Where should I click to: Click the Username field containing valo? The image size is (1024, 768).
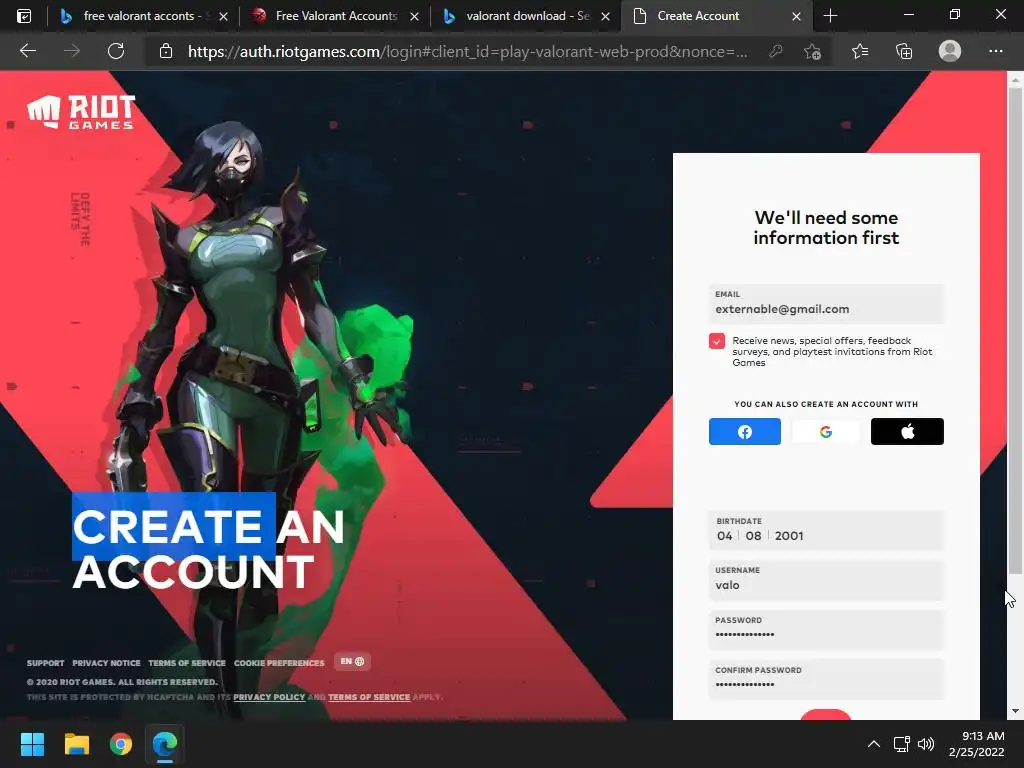click(x=826, y=580)
